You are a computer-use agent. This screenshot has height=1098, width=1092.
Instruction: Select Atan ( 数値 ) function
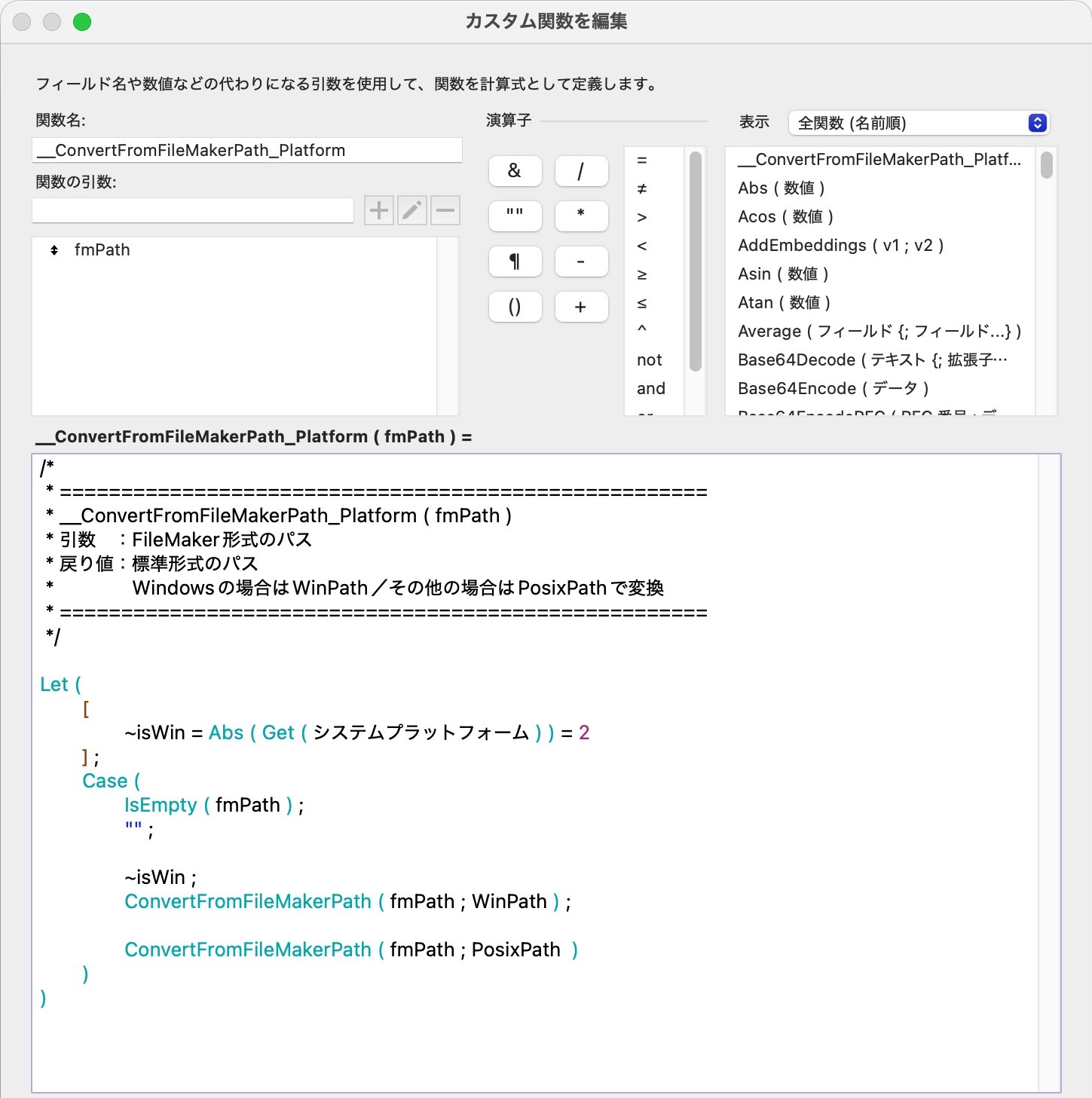(x=879, y=303)
